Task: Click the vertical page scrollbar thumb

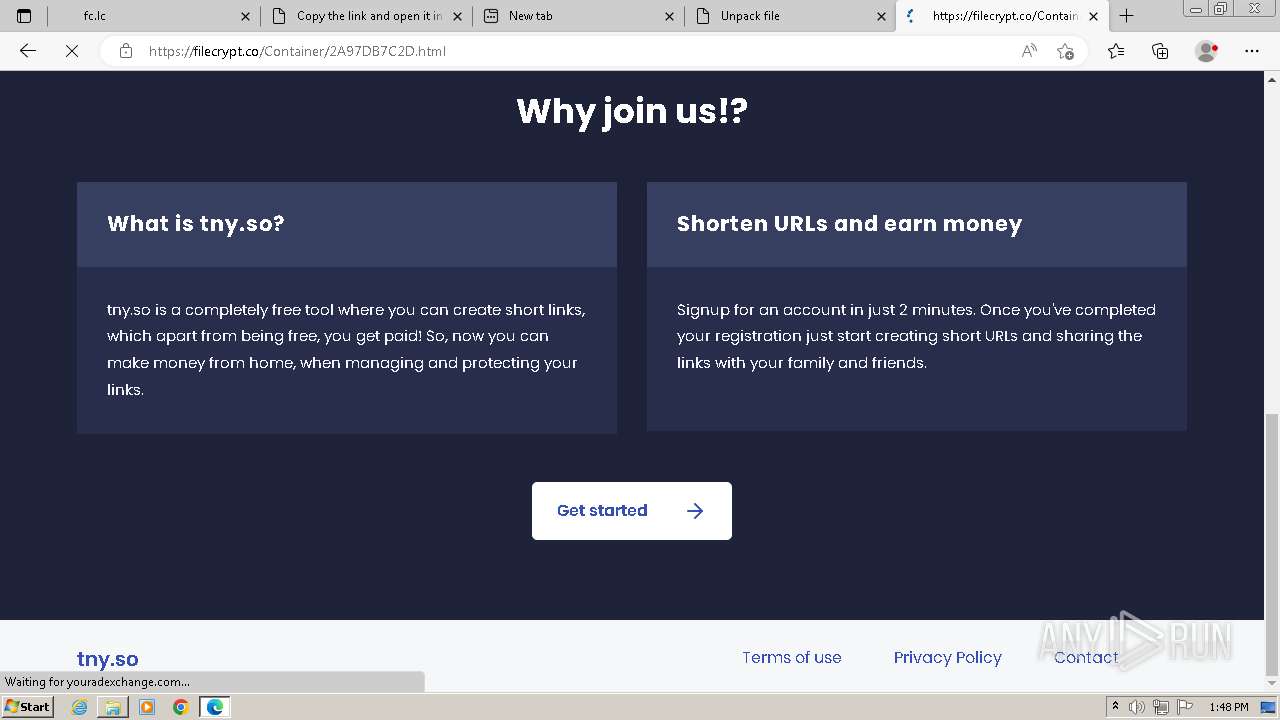Action: click(1272, 544)
